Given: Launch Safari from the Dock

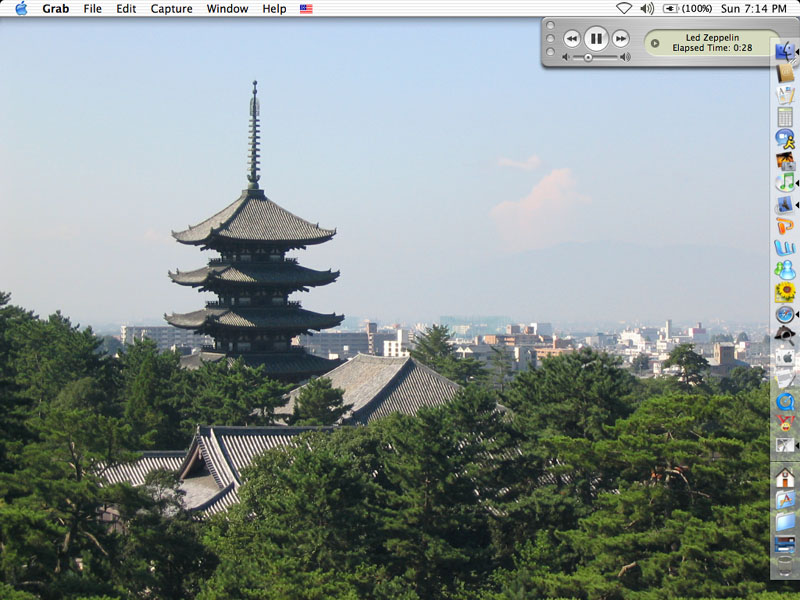Looking at the screenshot, I should pyautogui.click(x=785, y=314).
